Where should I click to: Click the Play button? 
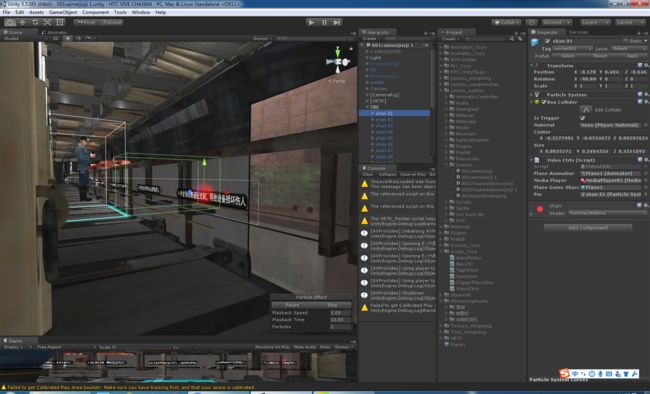pyautogui.click(x=311, y=22)
